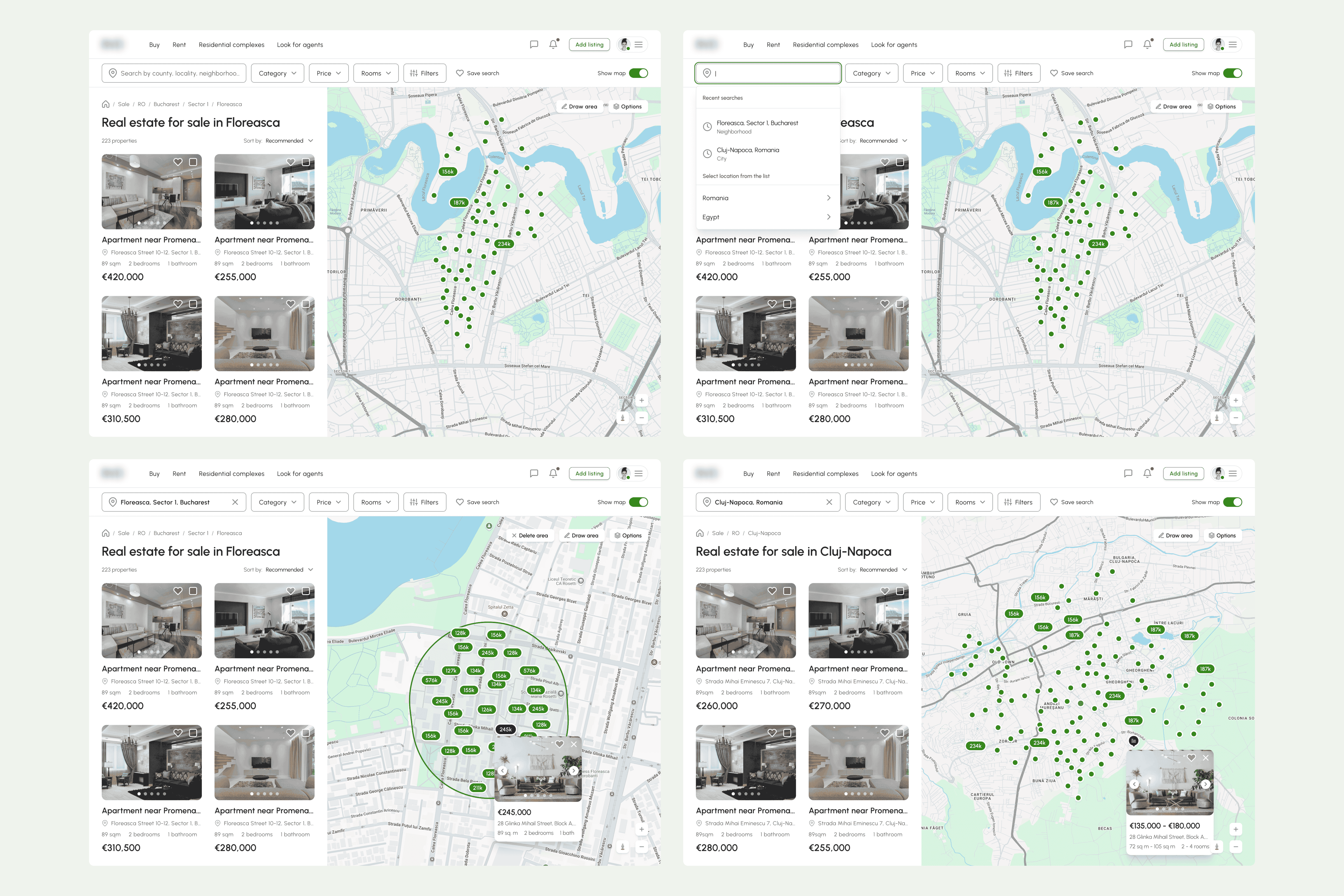The height and width of the screenshot is (896, 1344).
Task: Show next photo on €245,000 popup card
Action: (x=573, y=770)
